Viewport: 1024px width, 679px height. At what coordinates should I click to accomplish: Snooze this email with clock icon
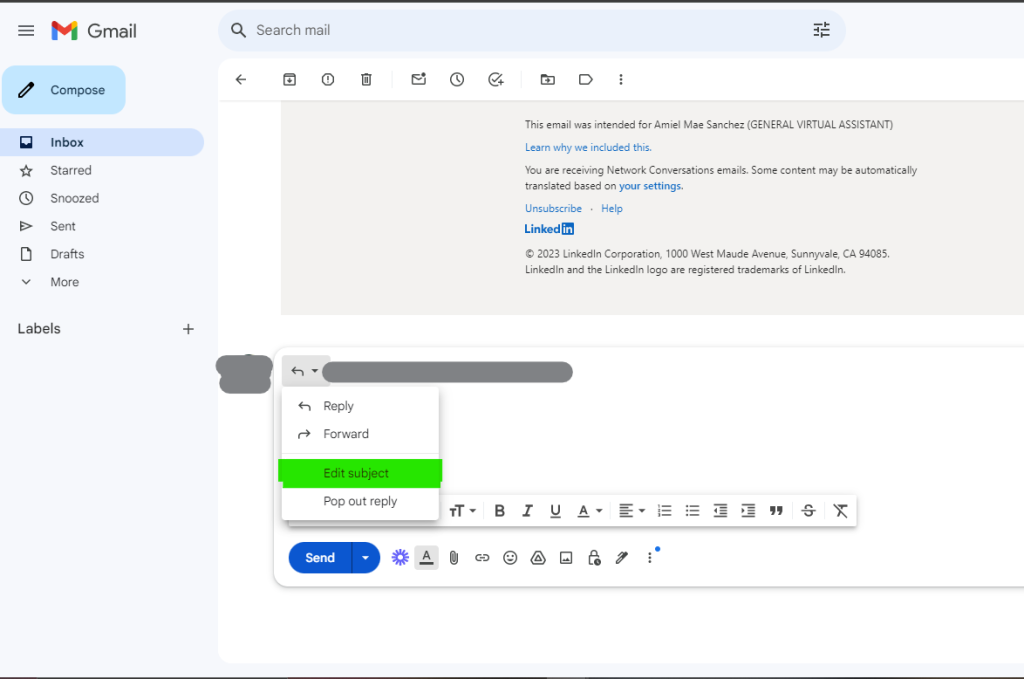pyautogui.click(x=457, y=80)
